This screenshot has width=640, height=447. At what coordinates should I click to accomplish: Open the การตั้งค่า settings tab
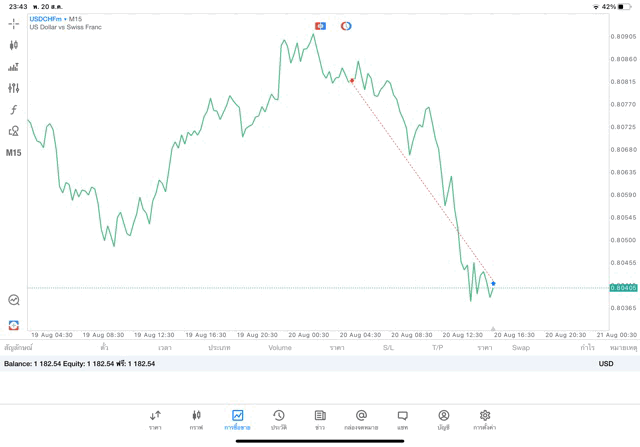click(485, 419)
